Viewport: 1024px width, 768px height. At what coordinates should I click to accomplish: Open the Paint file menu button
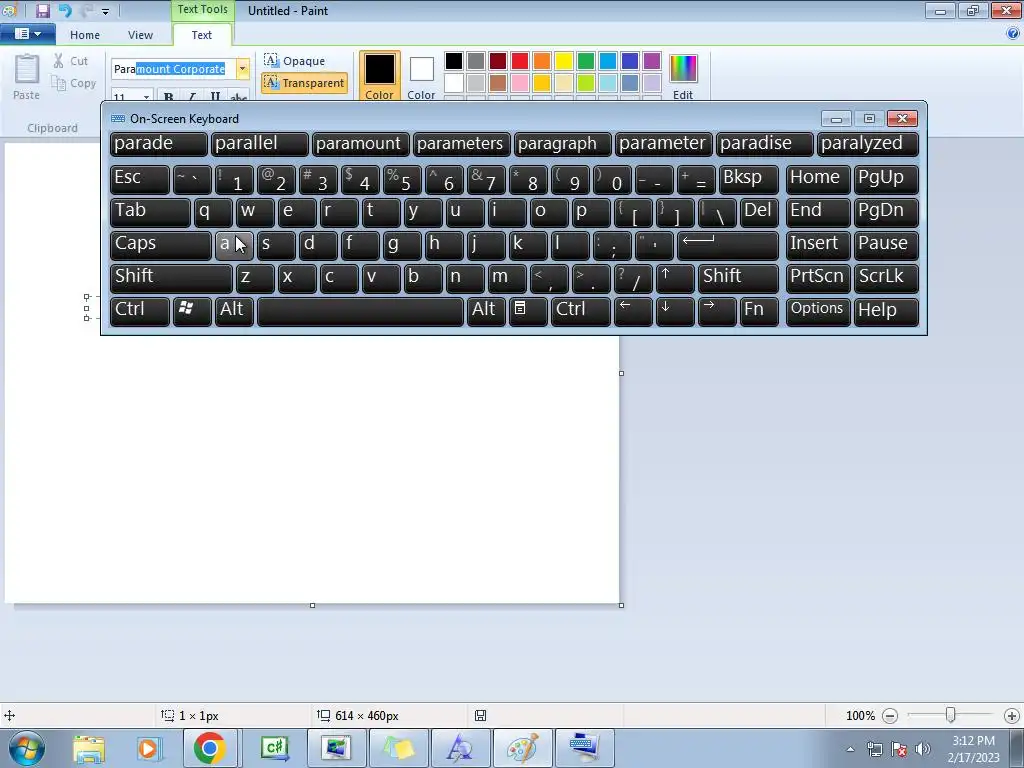pyautogui.click(x=27, y=34)
